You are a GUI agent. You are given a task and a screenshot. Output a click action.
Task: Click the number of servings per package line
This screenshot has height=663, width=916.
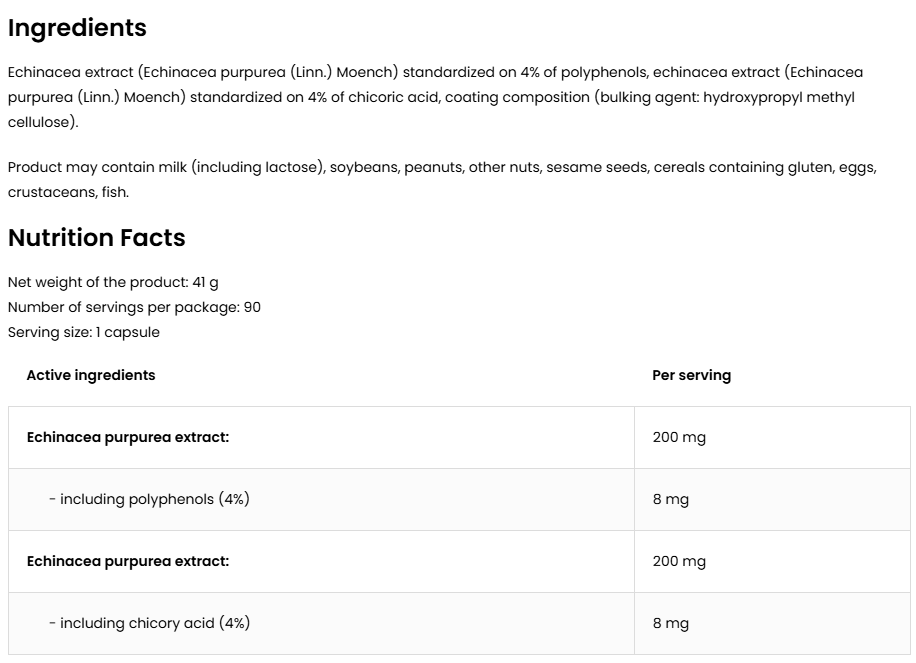[134, 307]
